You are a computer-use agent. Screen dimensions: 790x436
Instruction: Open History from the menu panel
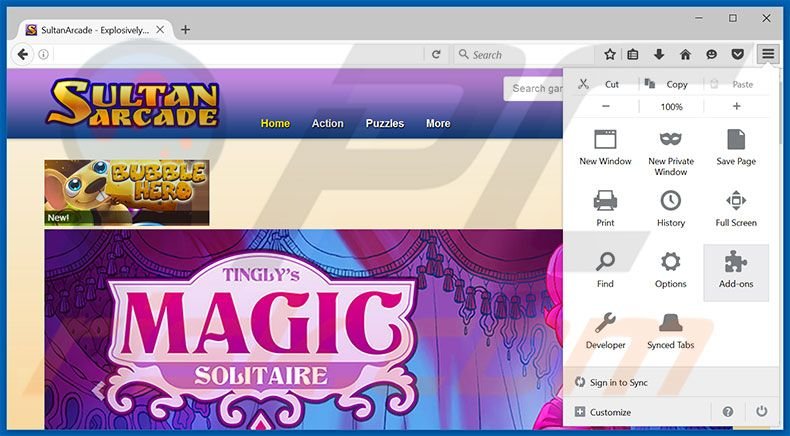(671, 209)
